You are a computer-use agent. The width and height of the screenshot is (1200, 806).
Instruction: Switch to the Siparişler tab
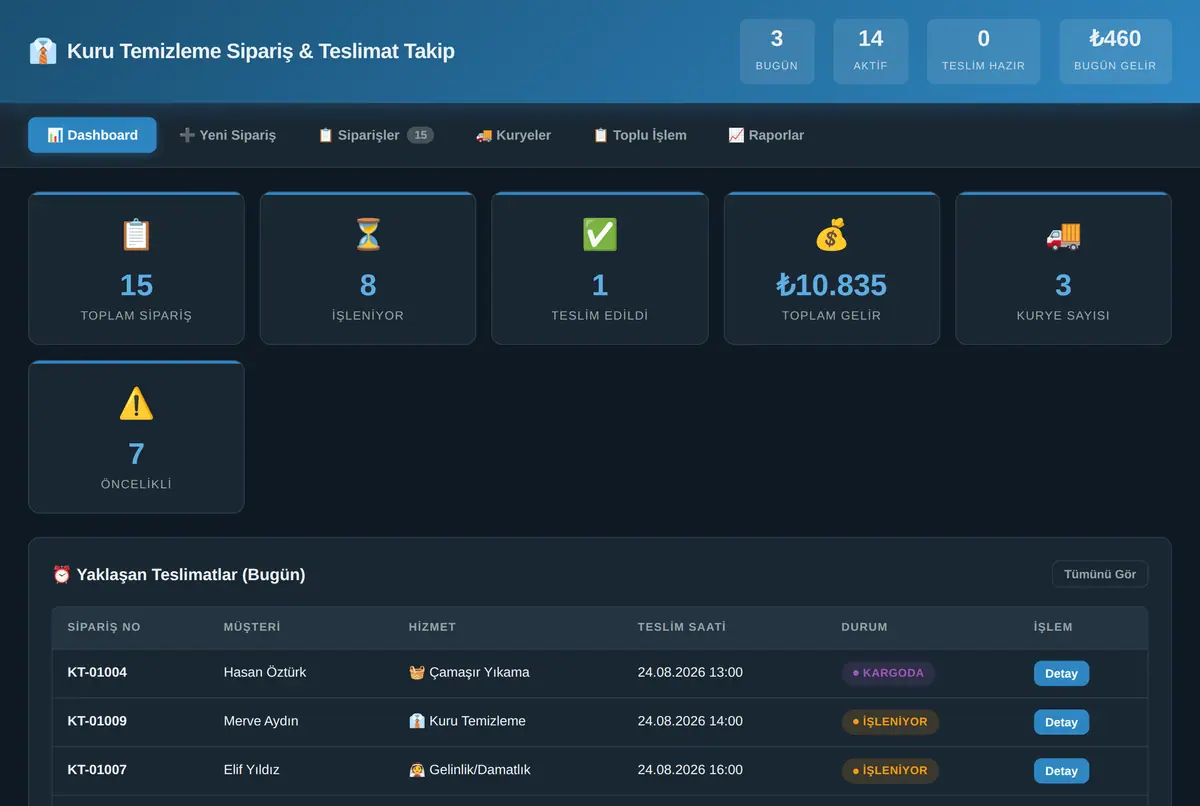[x=375, y=135]
